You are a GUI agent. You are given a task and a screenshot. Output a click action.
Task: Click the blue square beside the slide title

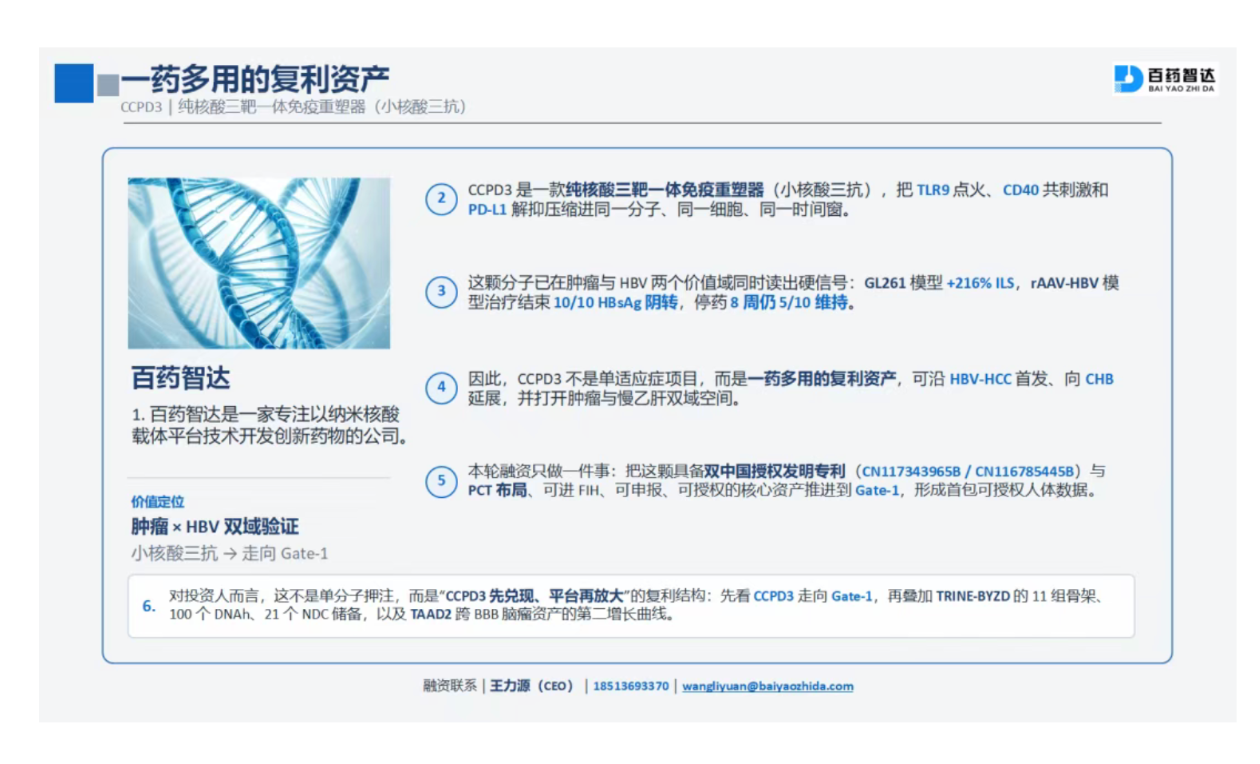point(74,83)
